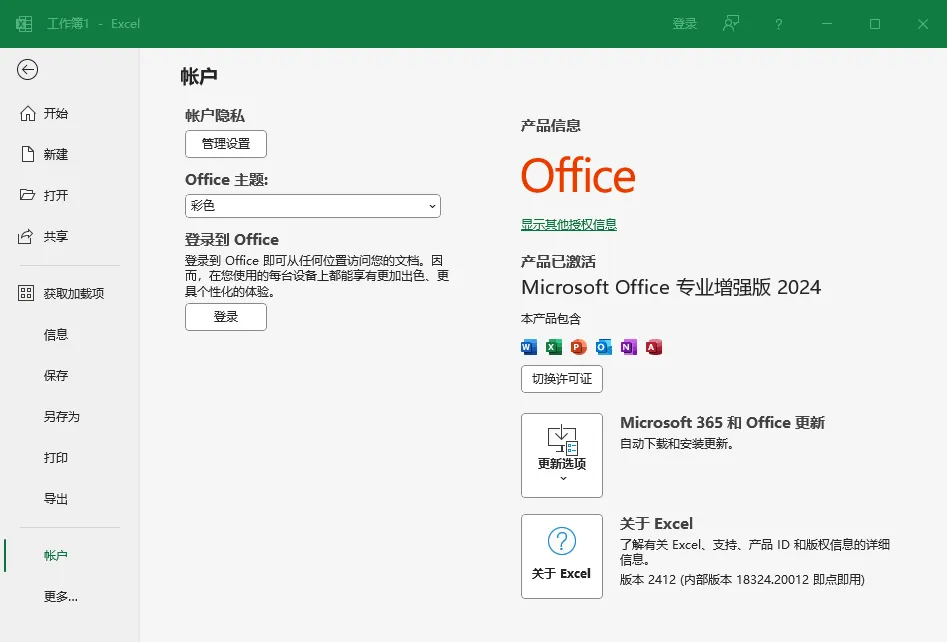Click the 显示其他授权信息 link
Screen dimensions: 947x642
(x=569, y=225)
